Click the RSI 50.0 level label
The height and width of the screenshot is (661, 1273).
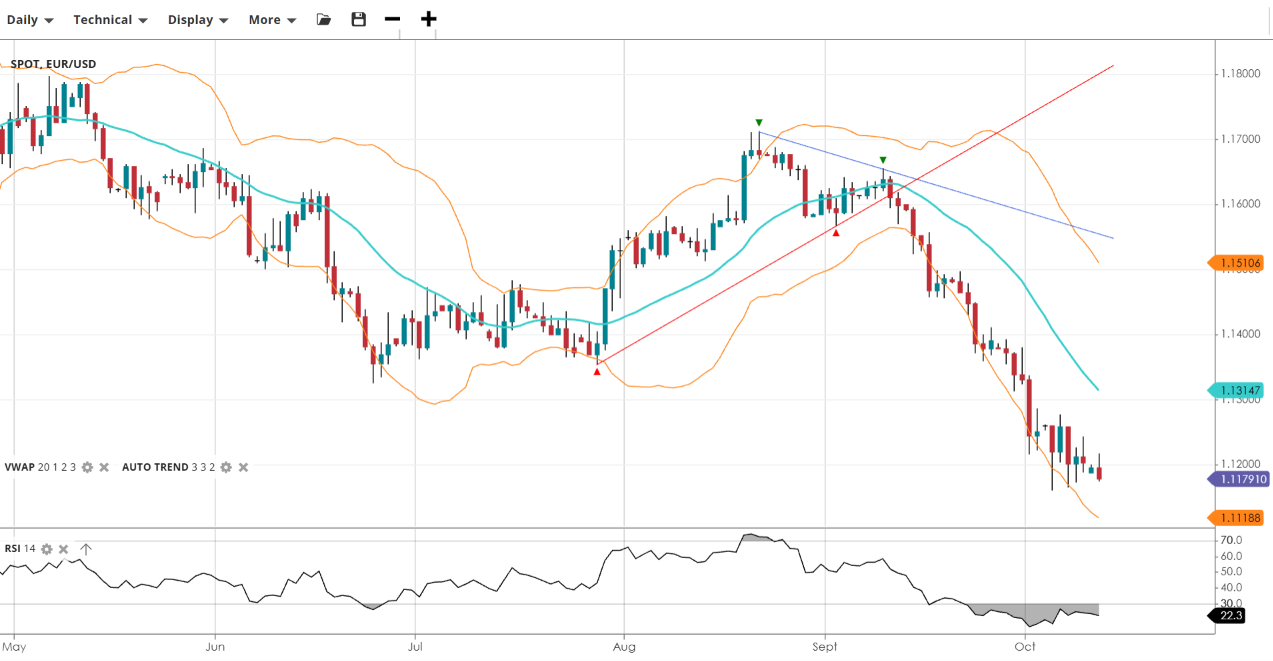[1231, 572]
